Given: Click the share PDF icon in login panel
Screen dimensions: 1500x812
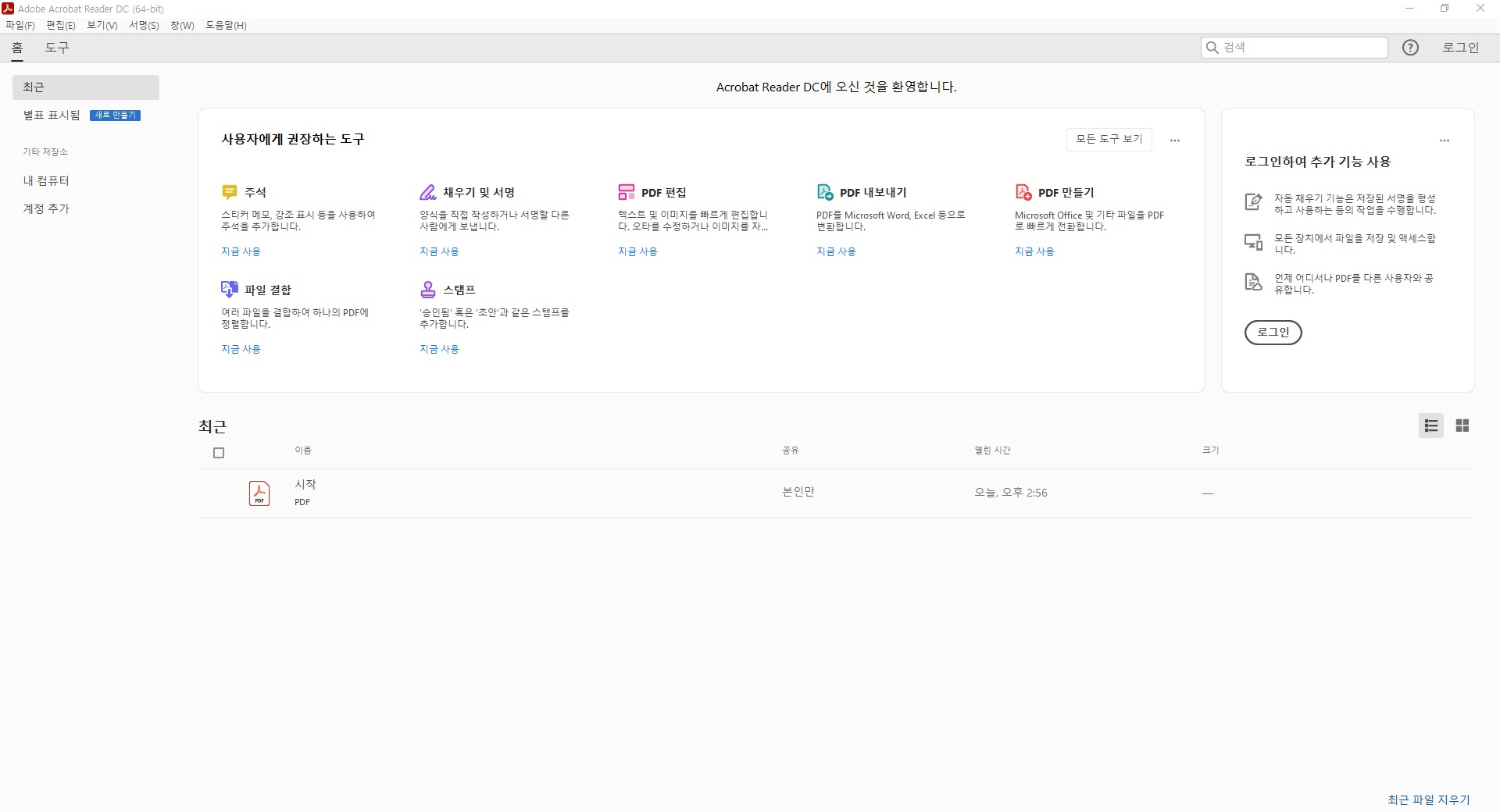Looking at the screenshot, I should [x=1253, y=282].
